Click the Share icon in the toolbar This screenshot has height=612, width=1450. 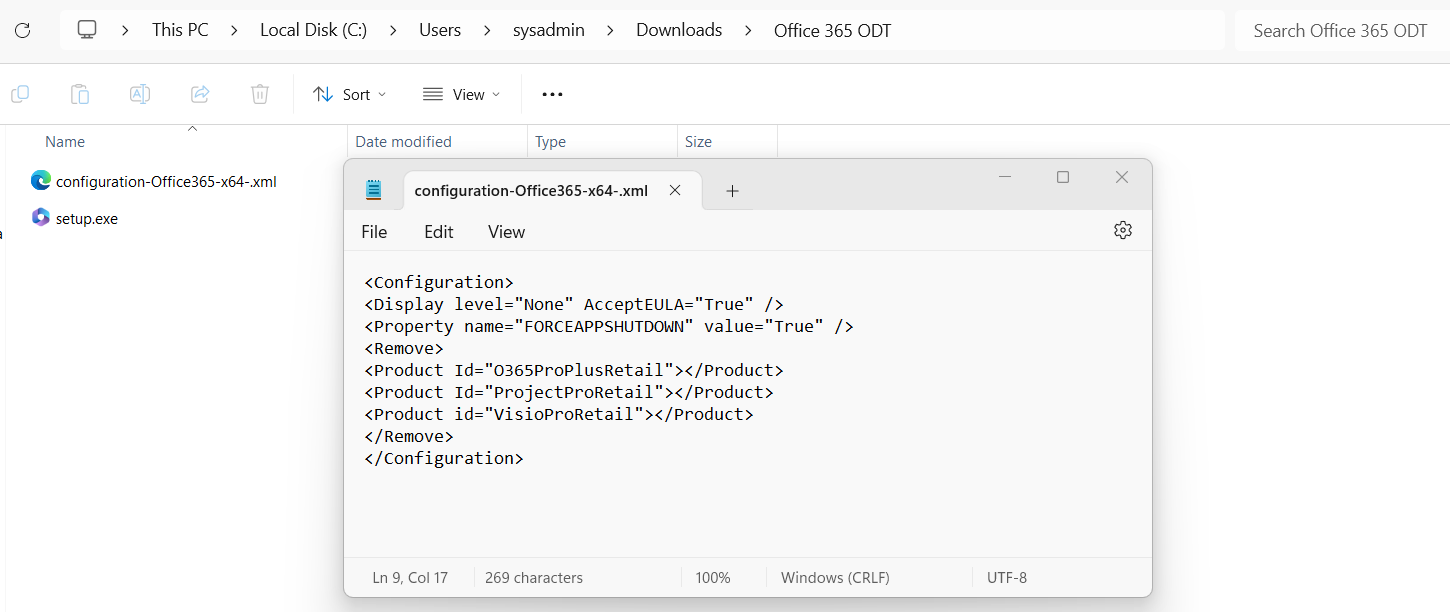199,93
